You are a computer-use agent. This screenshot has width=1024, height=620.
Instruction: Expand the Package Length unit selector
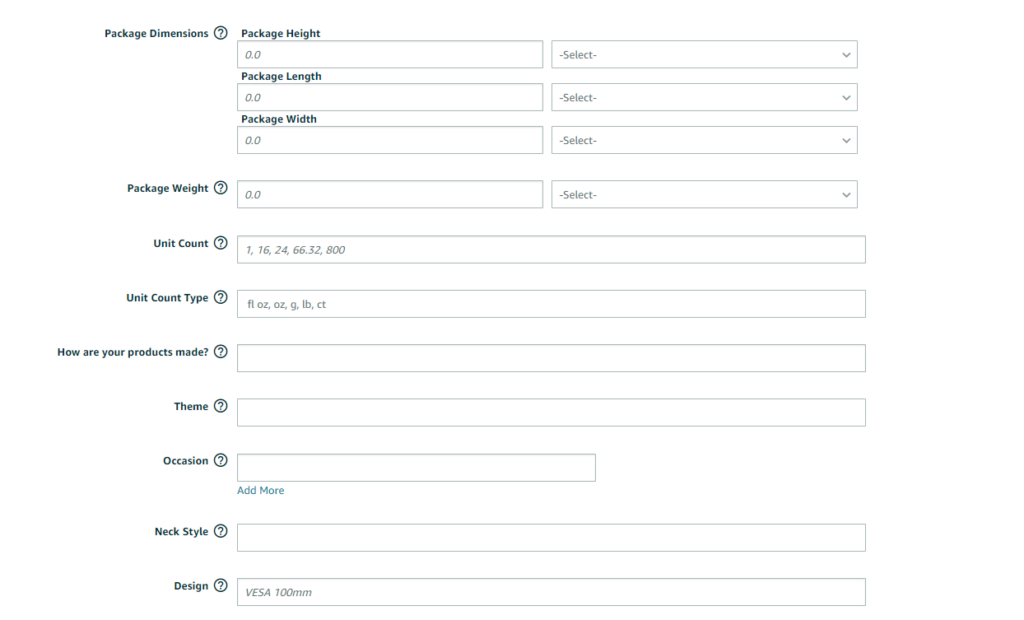pyautogui.click(x=704, y=98)
